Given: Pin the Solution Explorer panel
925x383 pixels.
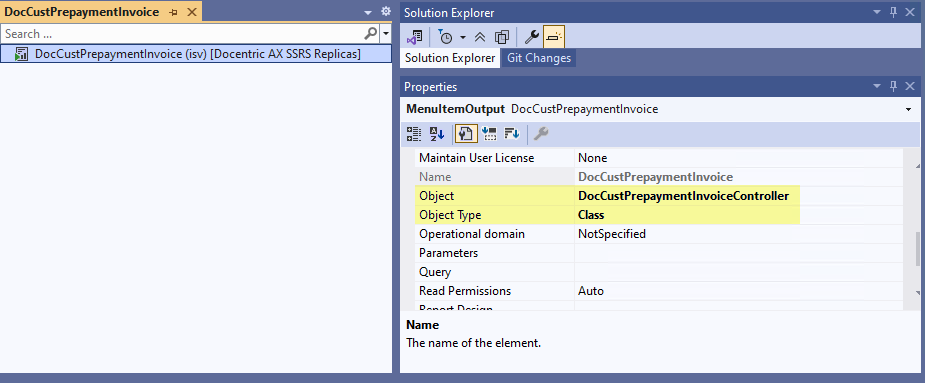Looking at the screenshot, I should [893, 12].
